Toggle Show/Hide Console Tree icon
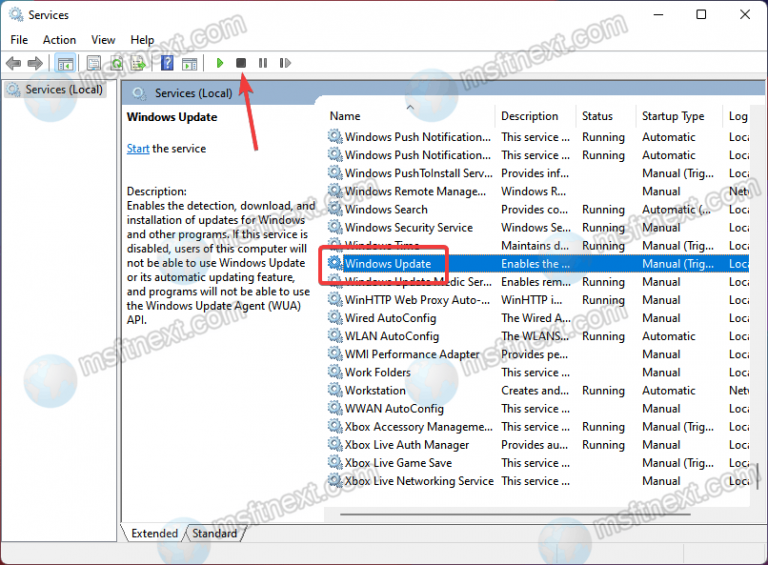768x565 pixels. pos(65,63)
